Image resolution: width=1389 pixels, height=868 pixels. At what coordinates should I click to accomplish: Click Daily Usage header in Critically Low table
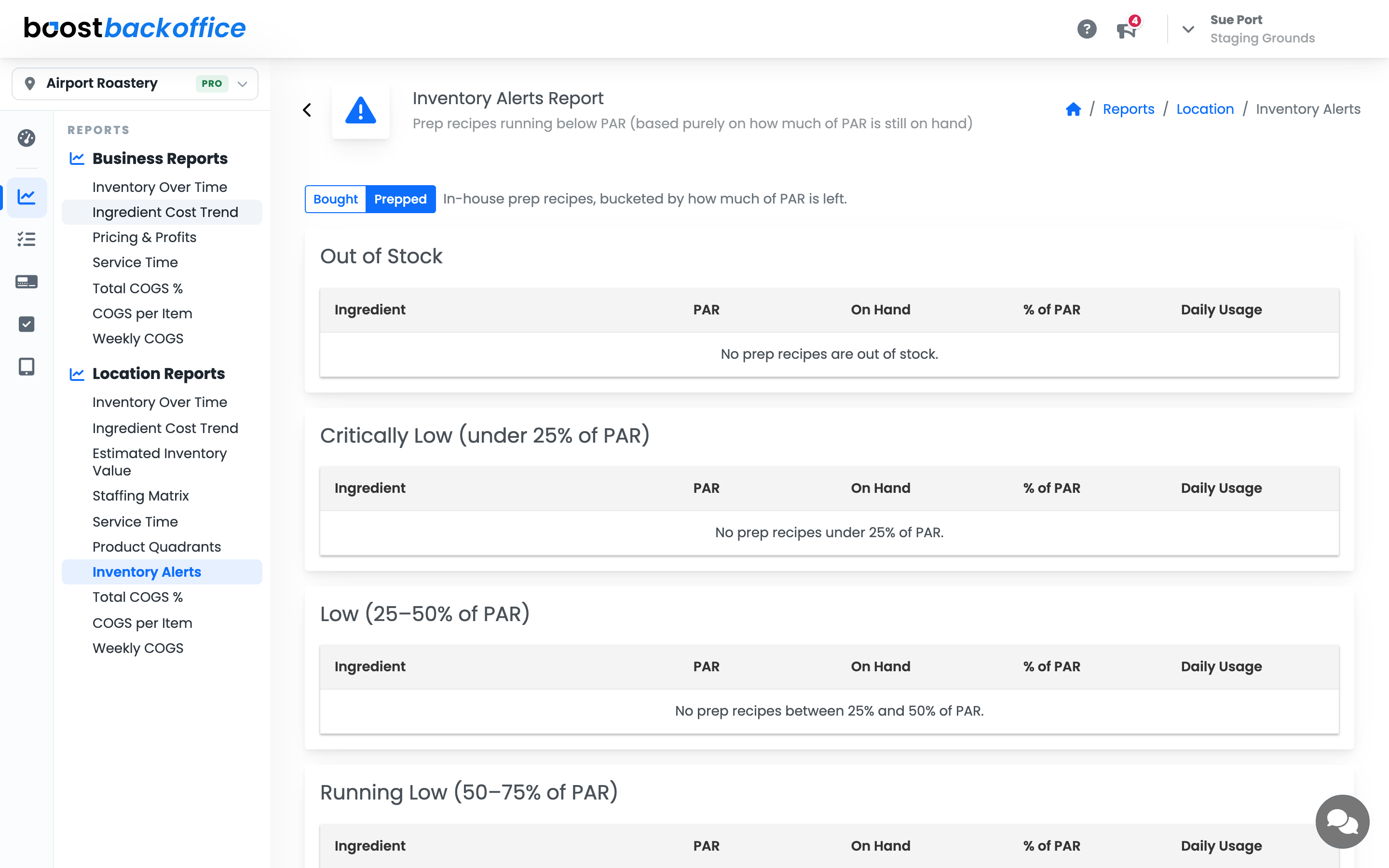click(1221, 488)
